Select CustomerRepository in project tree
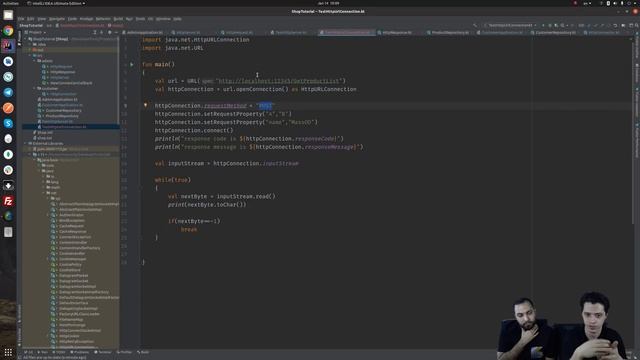The width and height of the screenshot is (640, 360). tap(63, 110)
